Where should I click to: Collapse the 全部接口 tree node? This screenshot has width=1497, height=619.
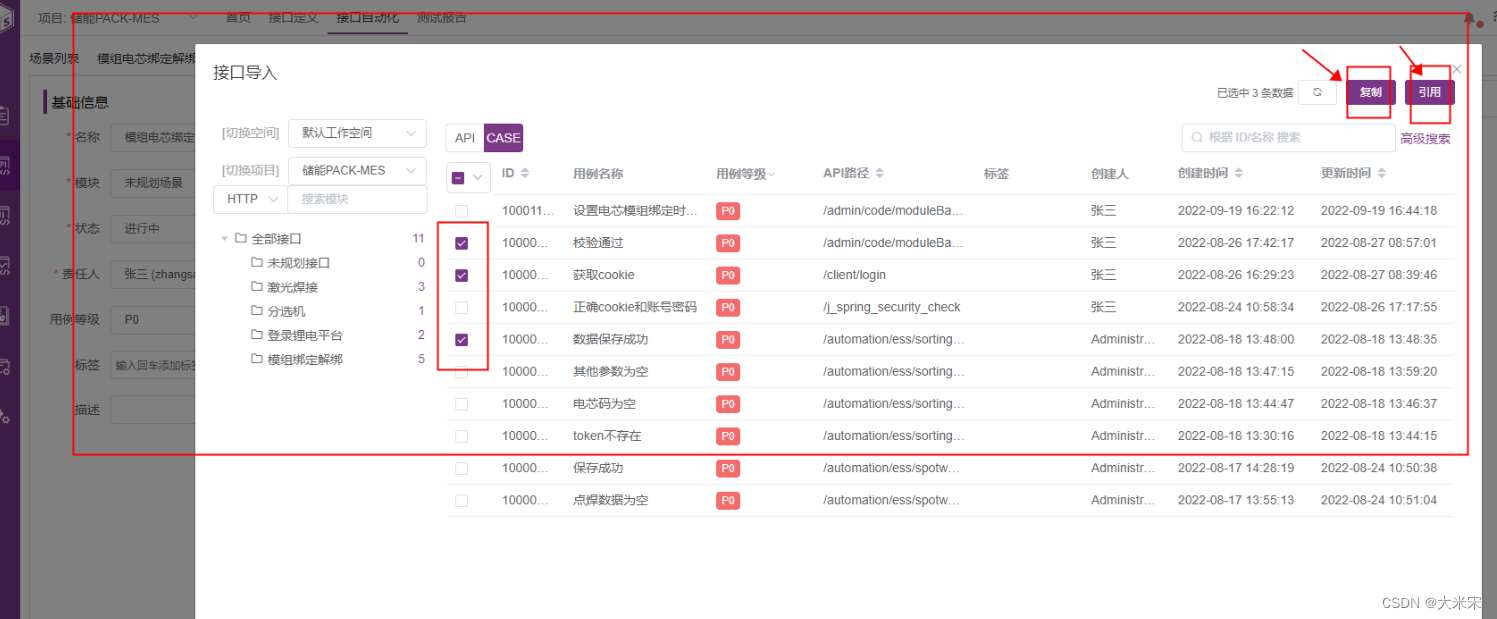223,239
